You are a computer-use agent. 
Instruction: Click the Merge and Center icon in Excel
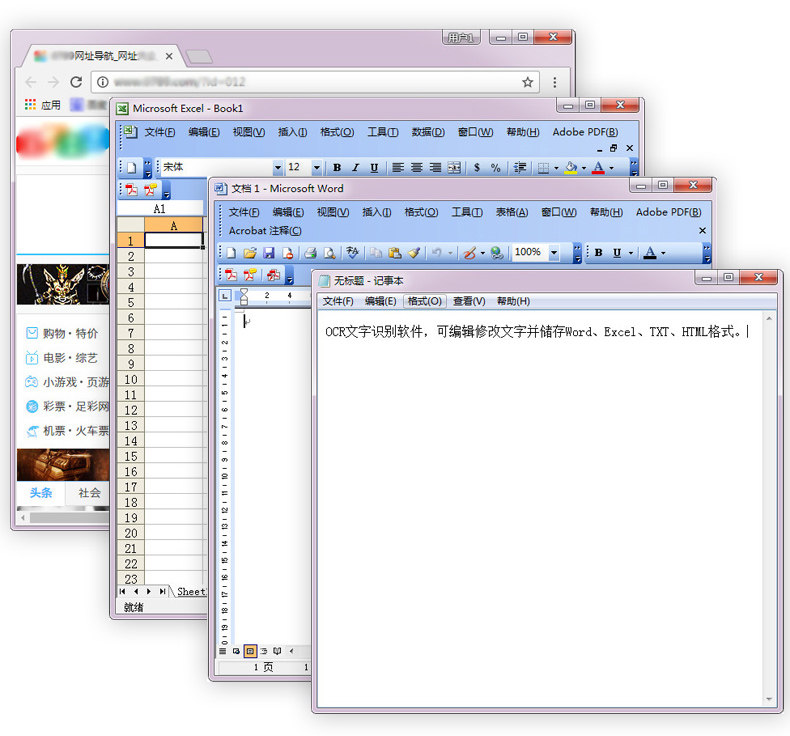(454, 168)
